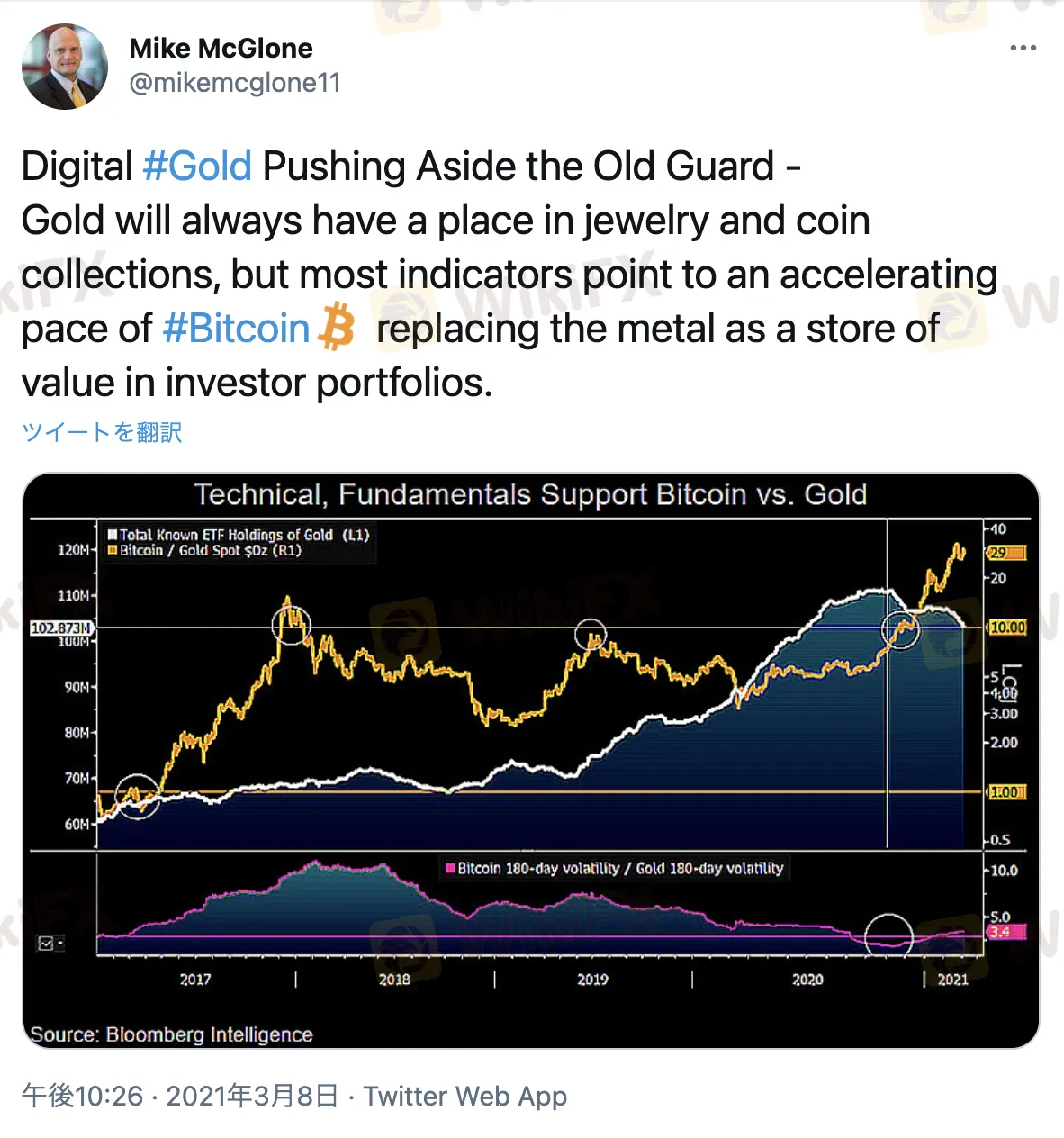Screen dimensions: 1064x1138
Task: Click the orange 29 right axis value label
Action: point(1006,553)
